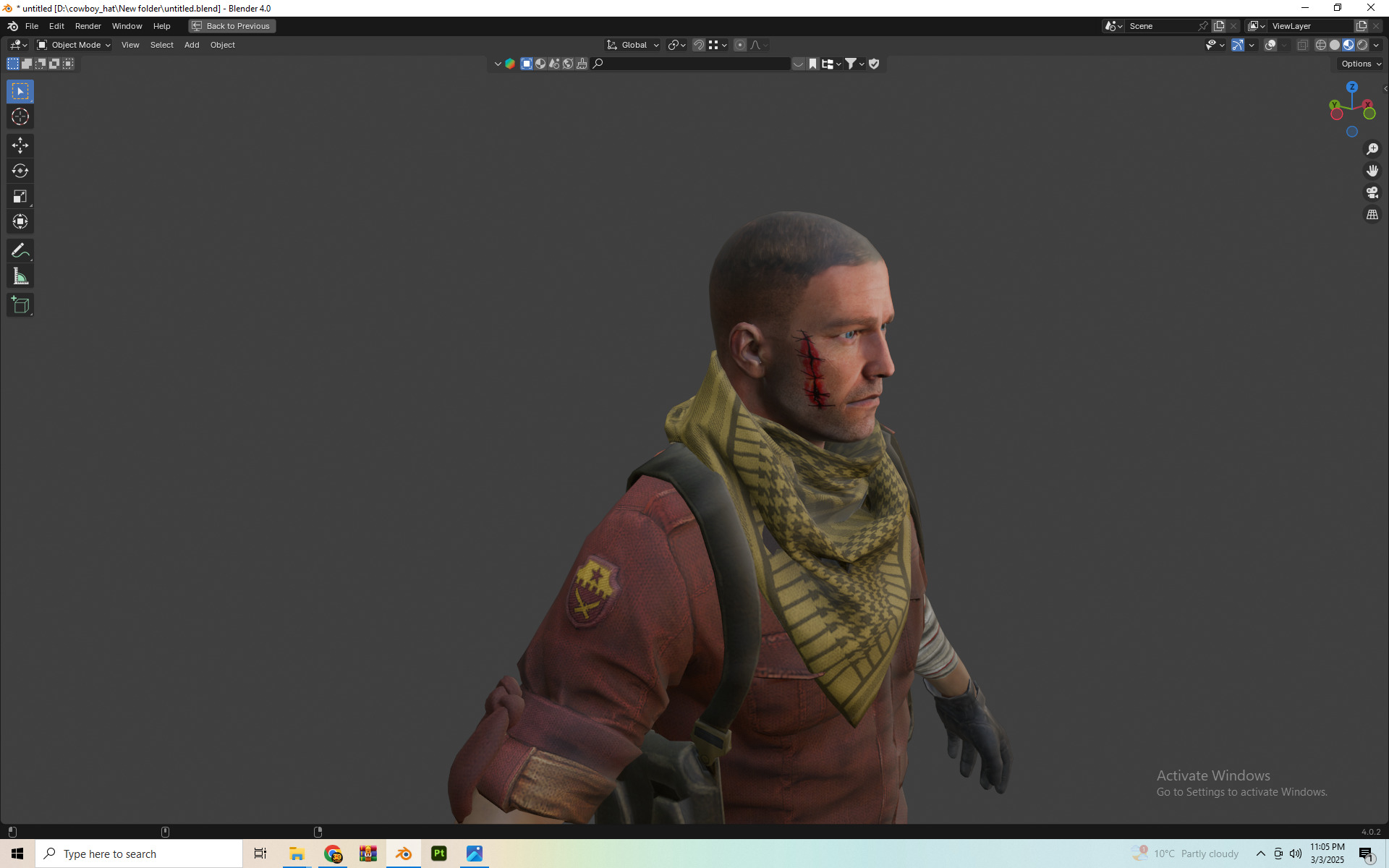Screen dimensions: 1389x868
Task: Open the Select menu
Action: point(162,45)
